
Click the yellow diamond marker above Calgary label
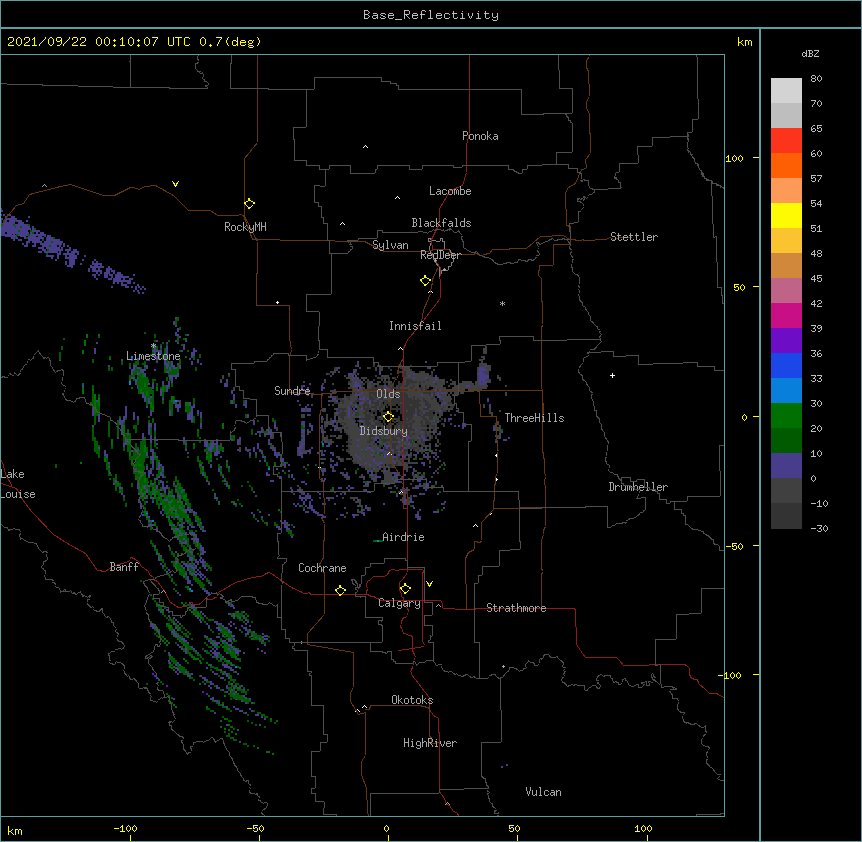coord(405,589)
